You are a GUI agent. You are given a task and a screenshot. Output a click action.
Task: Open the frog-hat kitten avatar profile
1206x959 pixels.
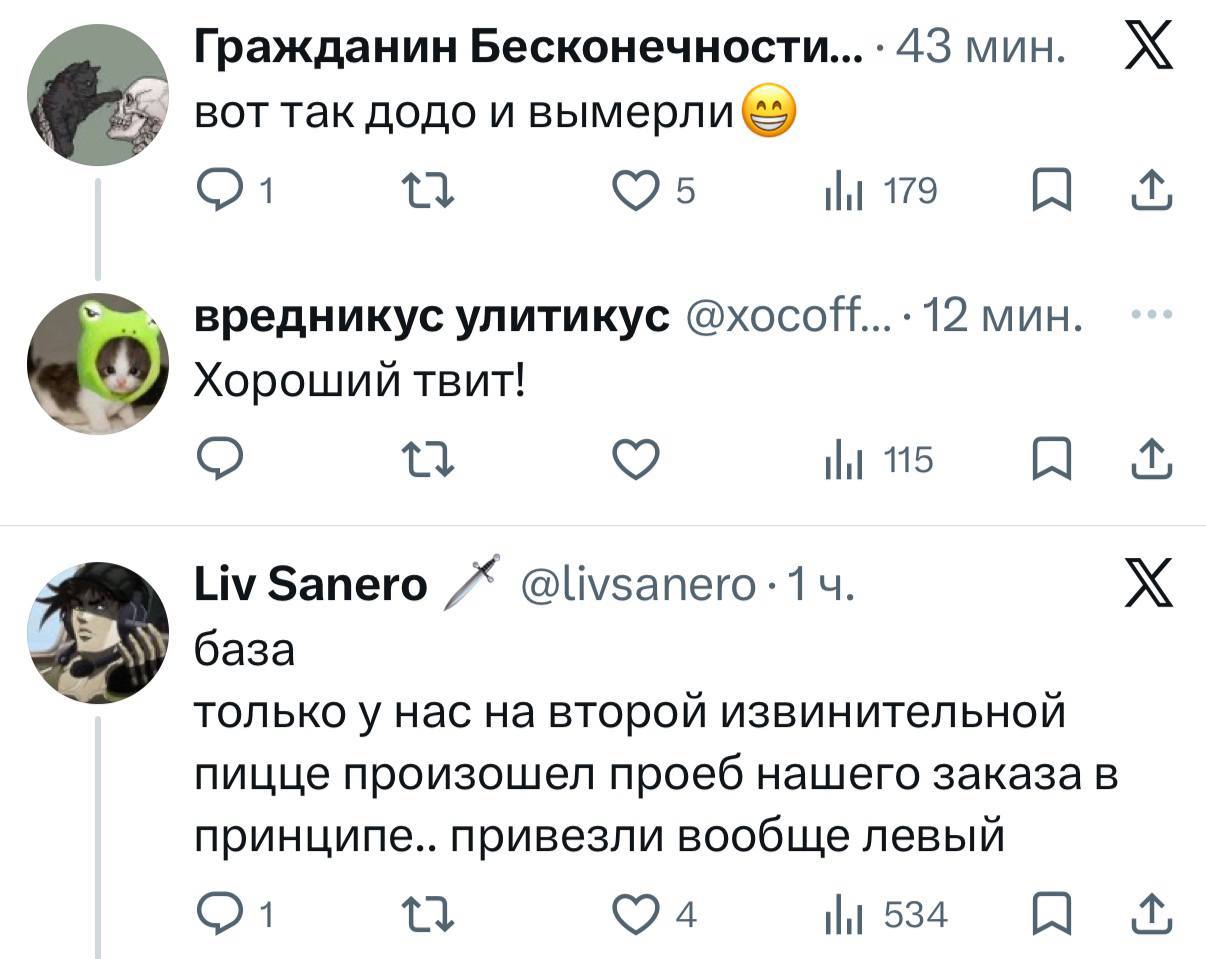97,363
